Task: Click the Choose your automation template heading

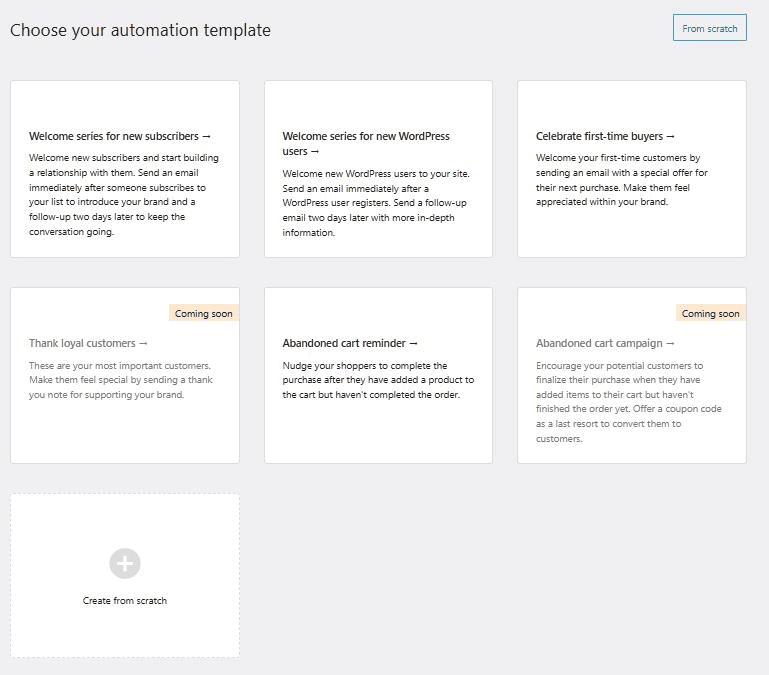Action: 140,30
